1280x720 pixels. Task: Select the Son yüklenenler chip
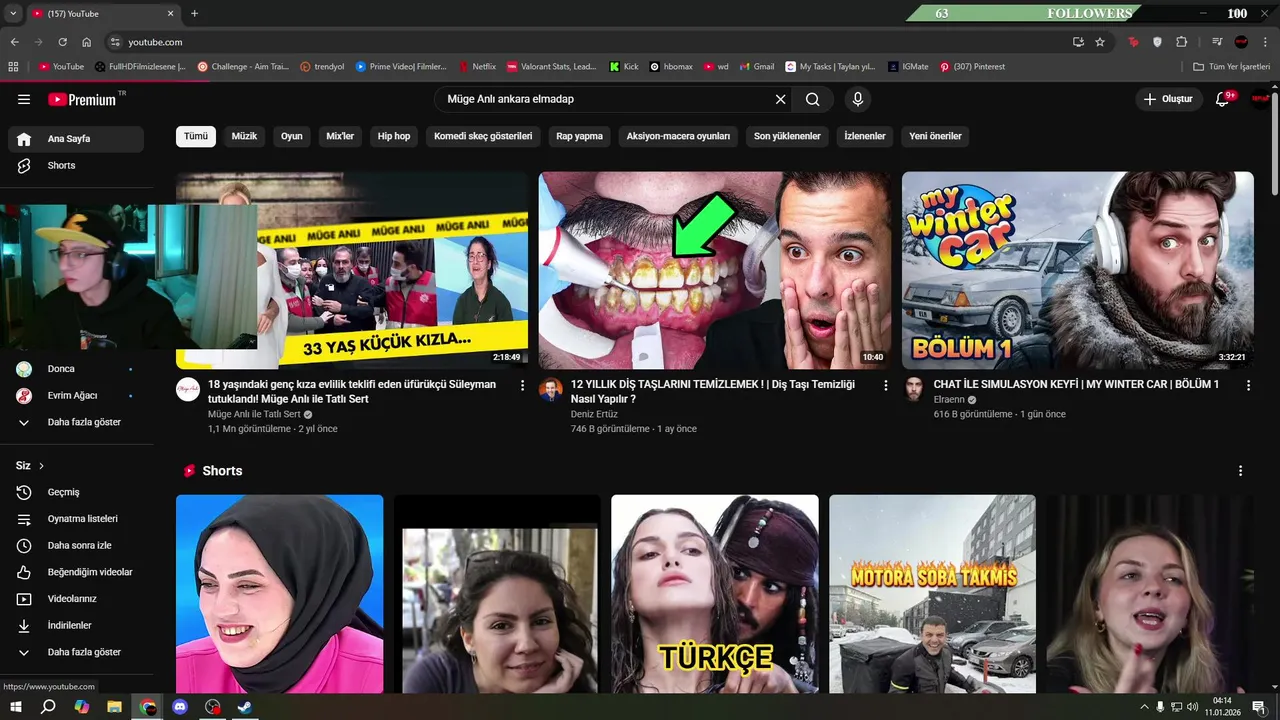787,136
